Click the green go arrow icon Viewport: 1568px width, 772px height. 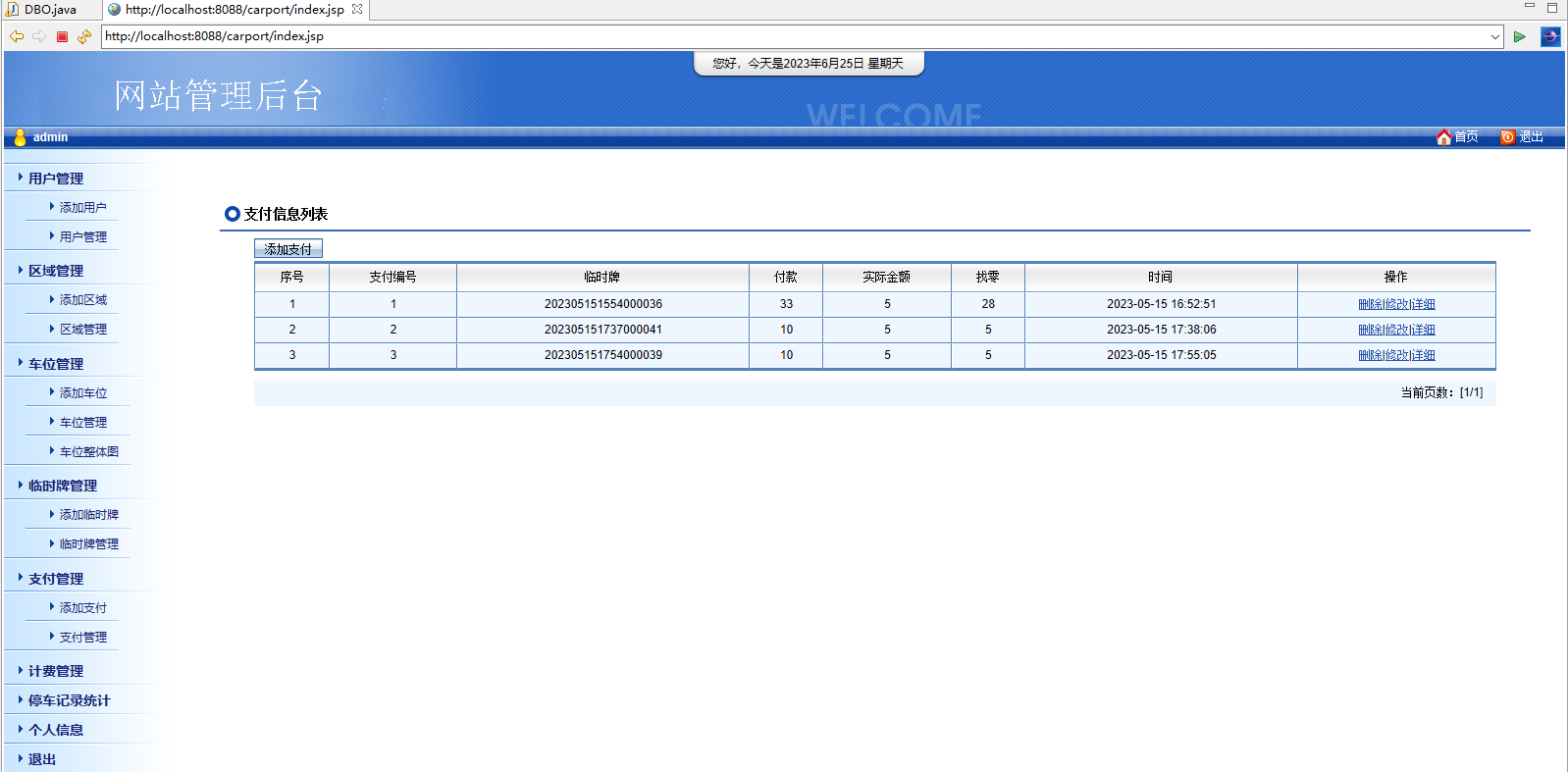tap(1520, 36)
